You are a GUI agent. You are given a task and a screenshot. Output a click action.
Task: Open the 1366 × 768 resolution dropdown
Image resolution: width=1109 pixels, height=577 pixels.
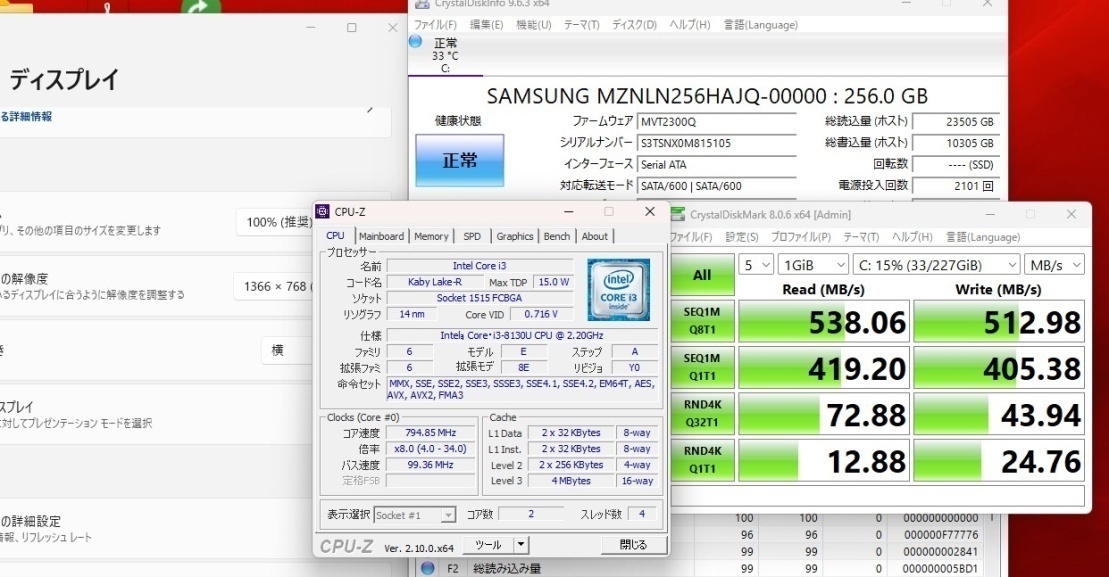click(274, 286)
